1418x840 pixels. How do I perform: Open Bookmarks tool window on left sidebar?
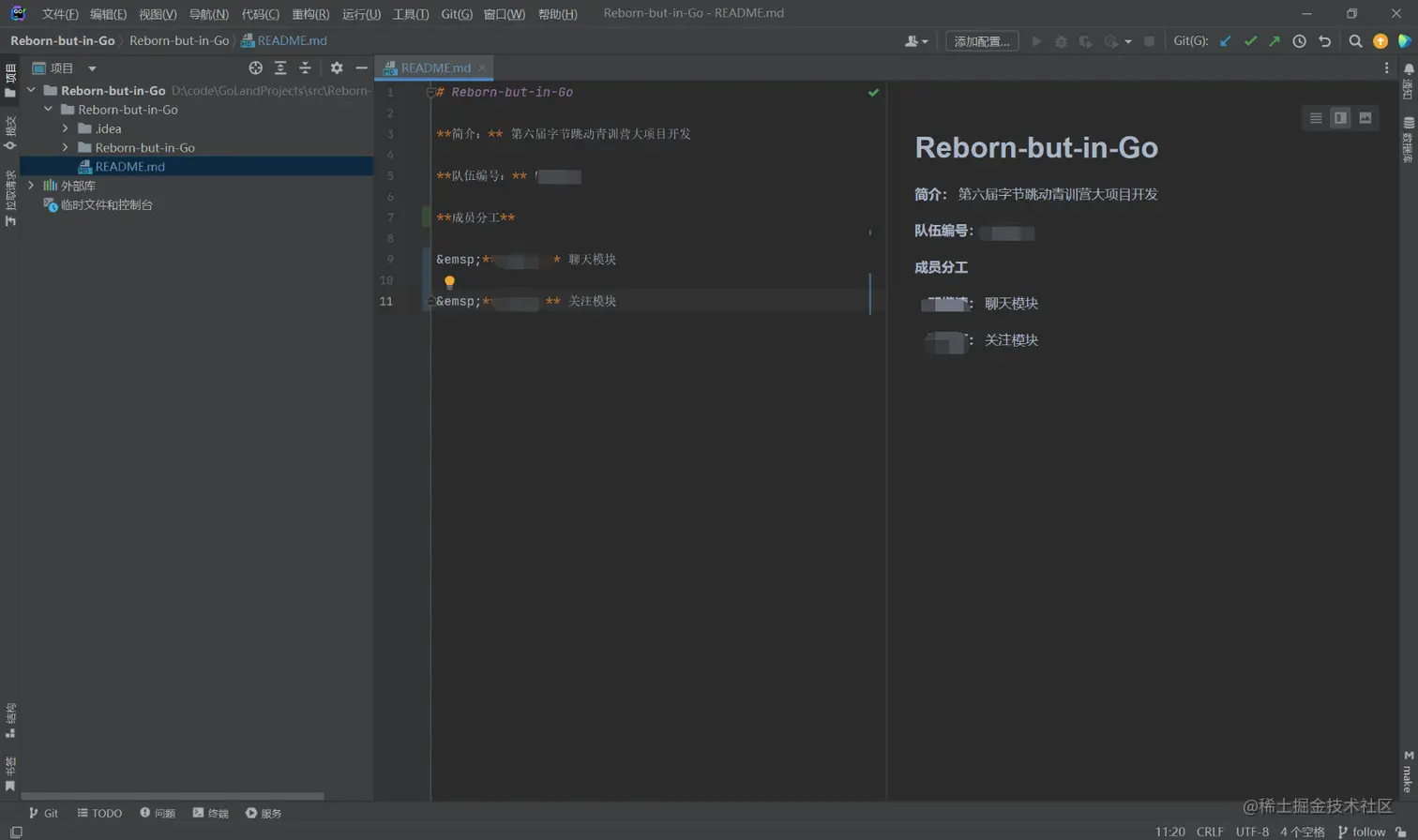click(x=10, y=774)
